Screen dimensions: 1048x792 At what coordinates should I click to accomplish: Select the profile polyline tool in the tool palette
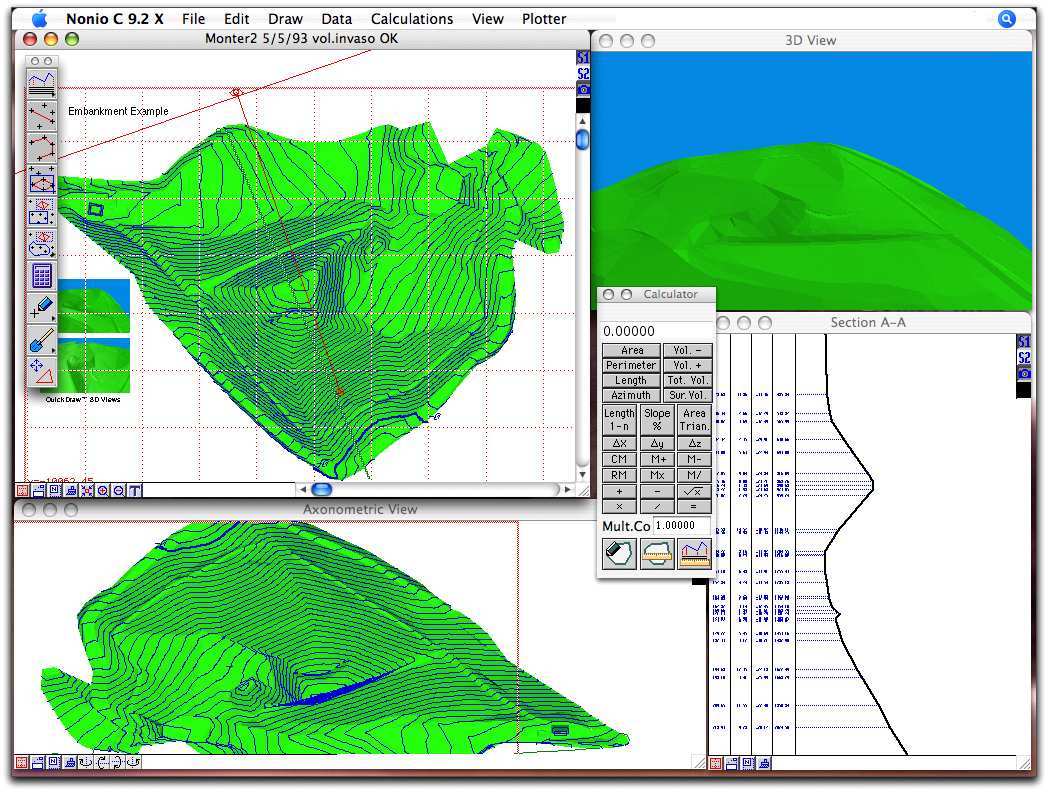pyautogui.click(x=41, y=83)
